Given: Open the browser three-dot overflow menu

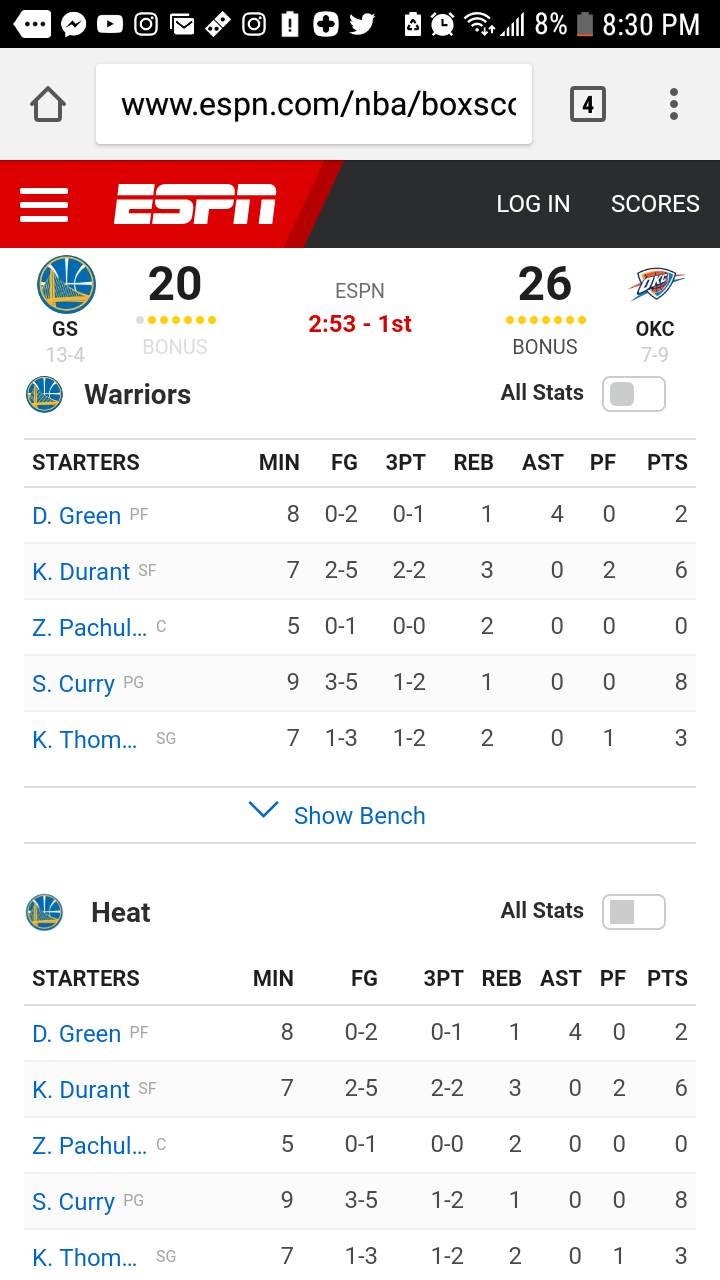Looking at the screenshot, I should pos(674,104).
